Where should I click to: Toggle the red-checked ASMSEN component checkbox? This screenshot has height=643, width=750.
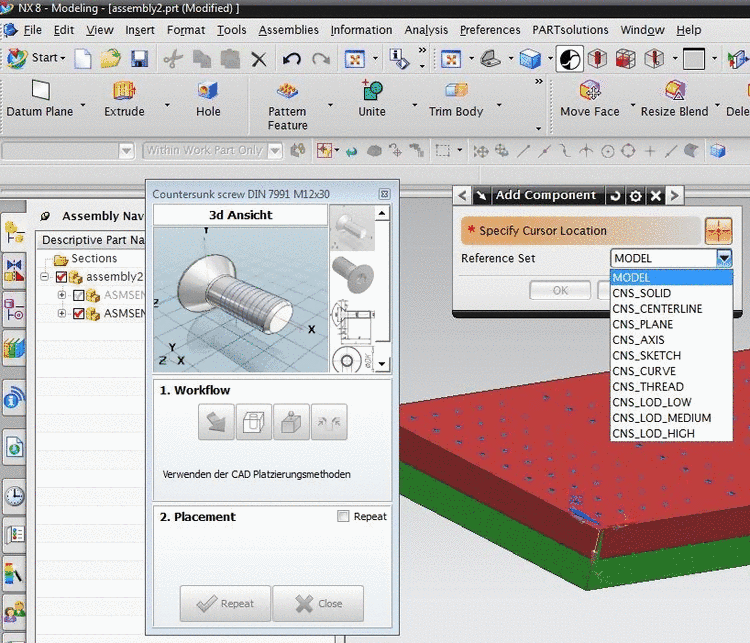tap(79, 314)
